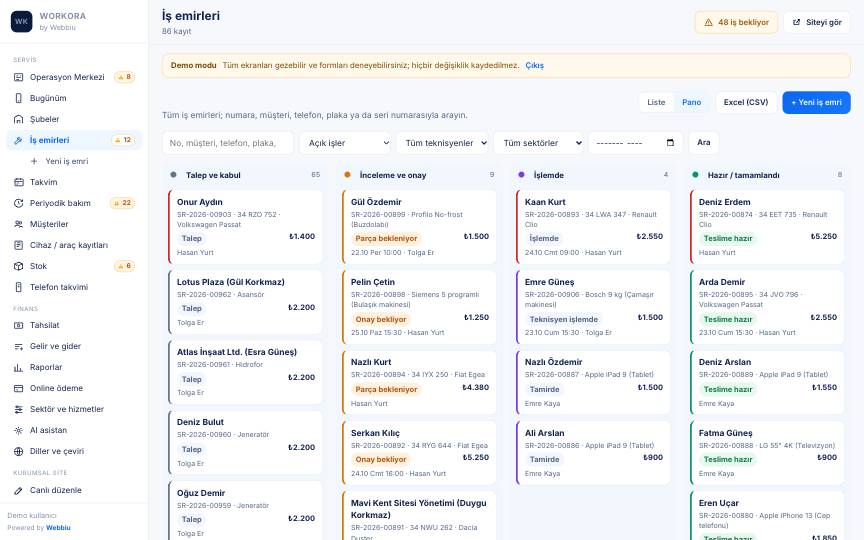Screen dimensions: 864x540
Task: Open the Açık işler status dropdown
Action: 345,143
